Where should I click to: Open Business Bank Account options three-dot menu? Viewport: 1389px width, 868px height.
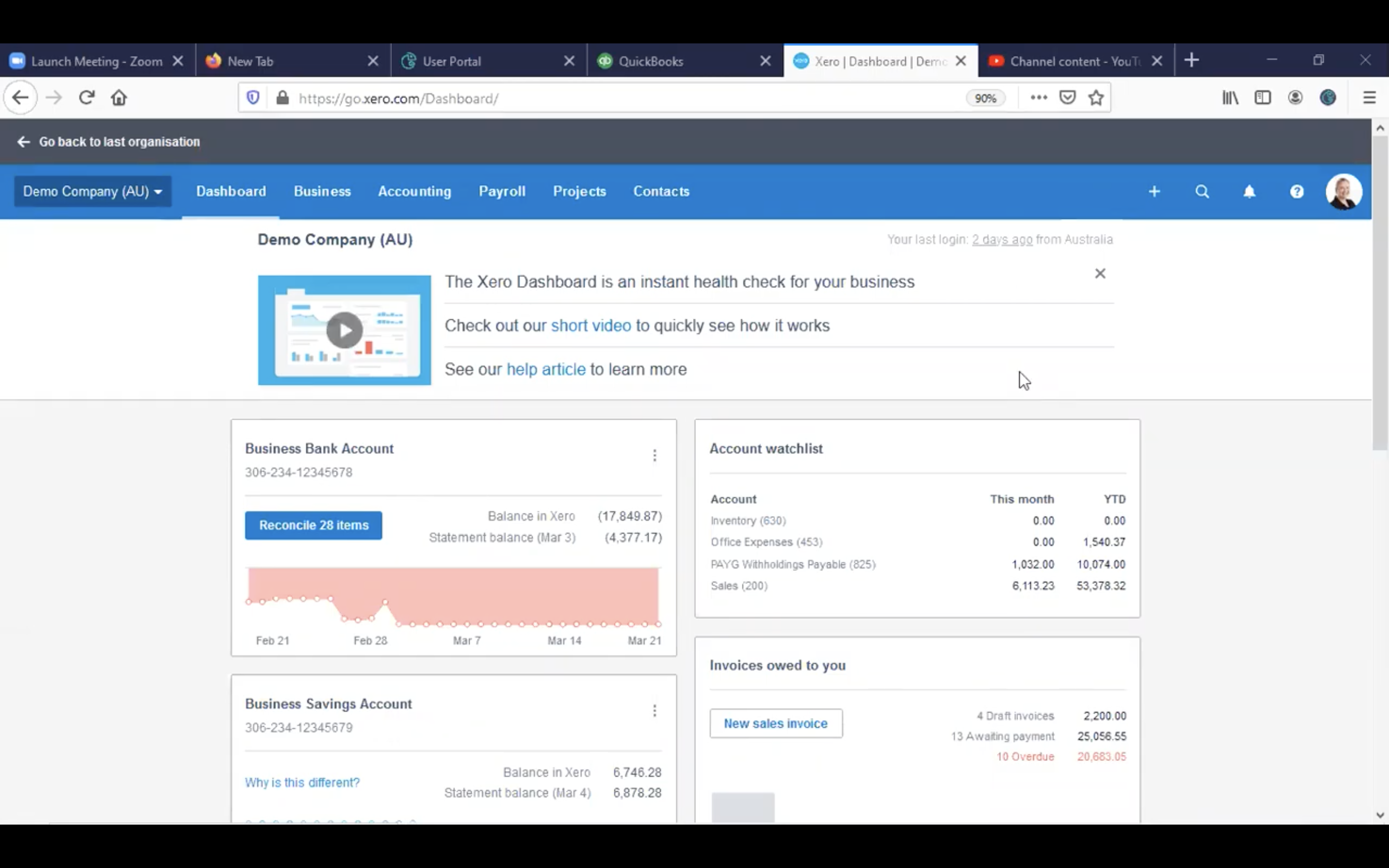654,455
